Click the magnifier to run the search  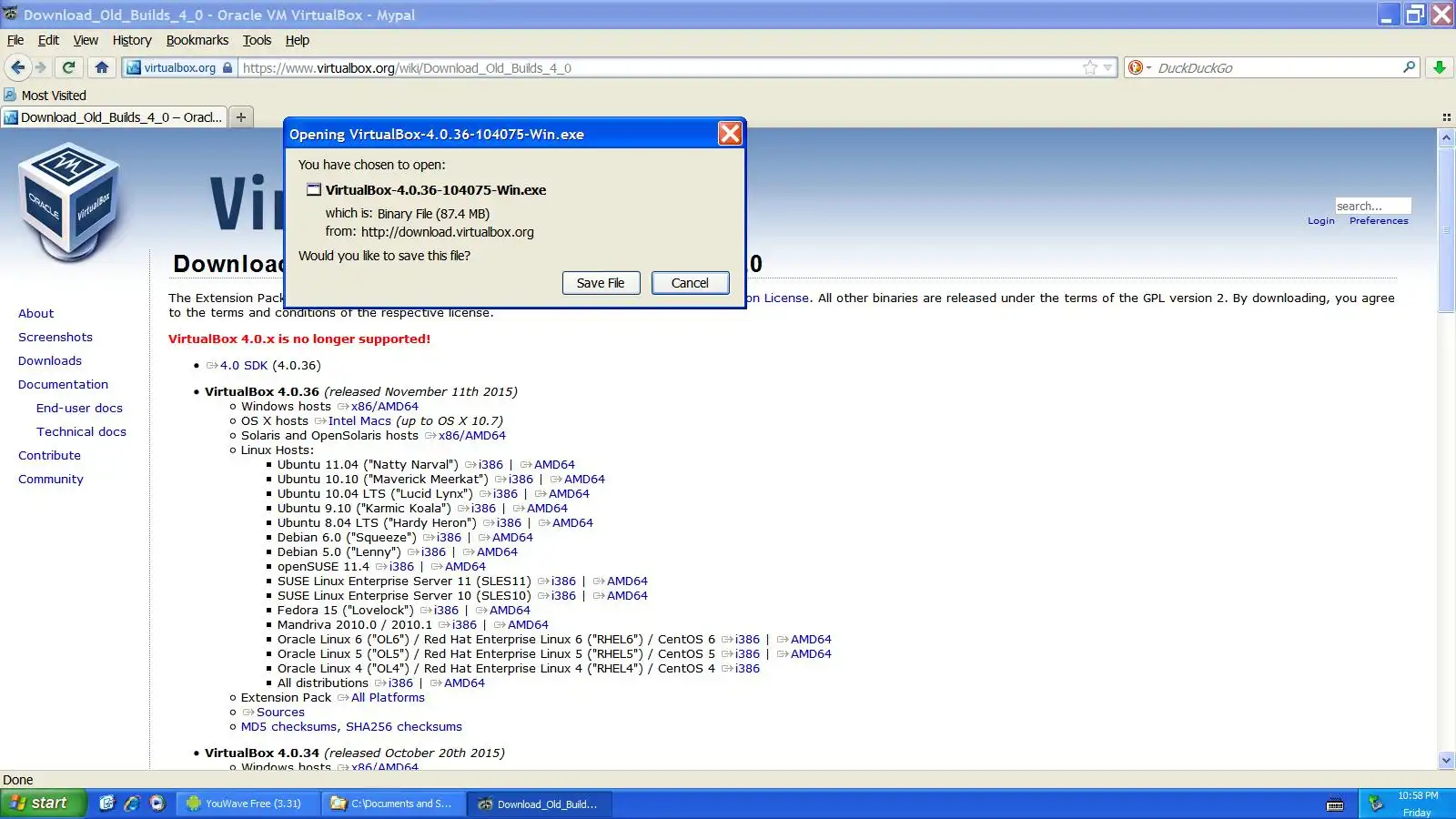coord(1410,67)
